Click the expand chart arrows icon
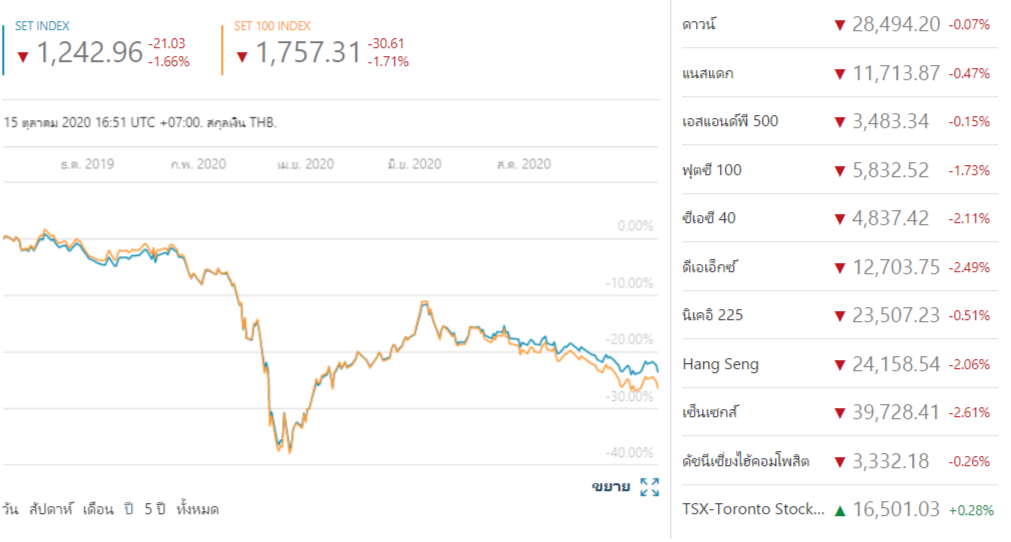The image size is (1011, 542). coord(649,487)
